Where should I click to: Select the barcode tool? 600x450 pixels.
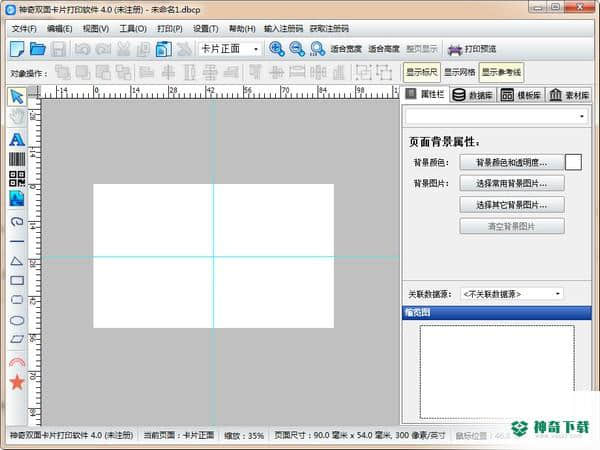click(17, 159)
